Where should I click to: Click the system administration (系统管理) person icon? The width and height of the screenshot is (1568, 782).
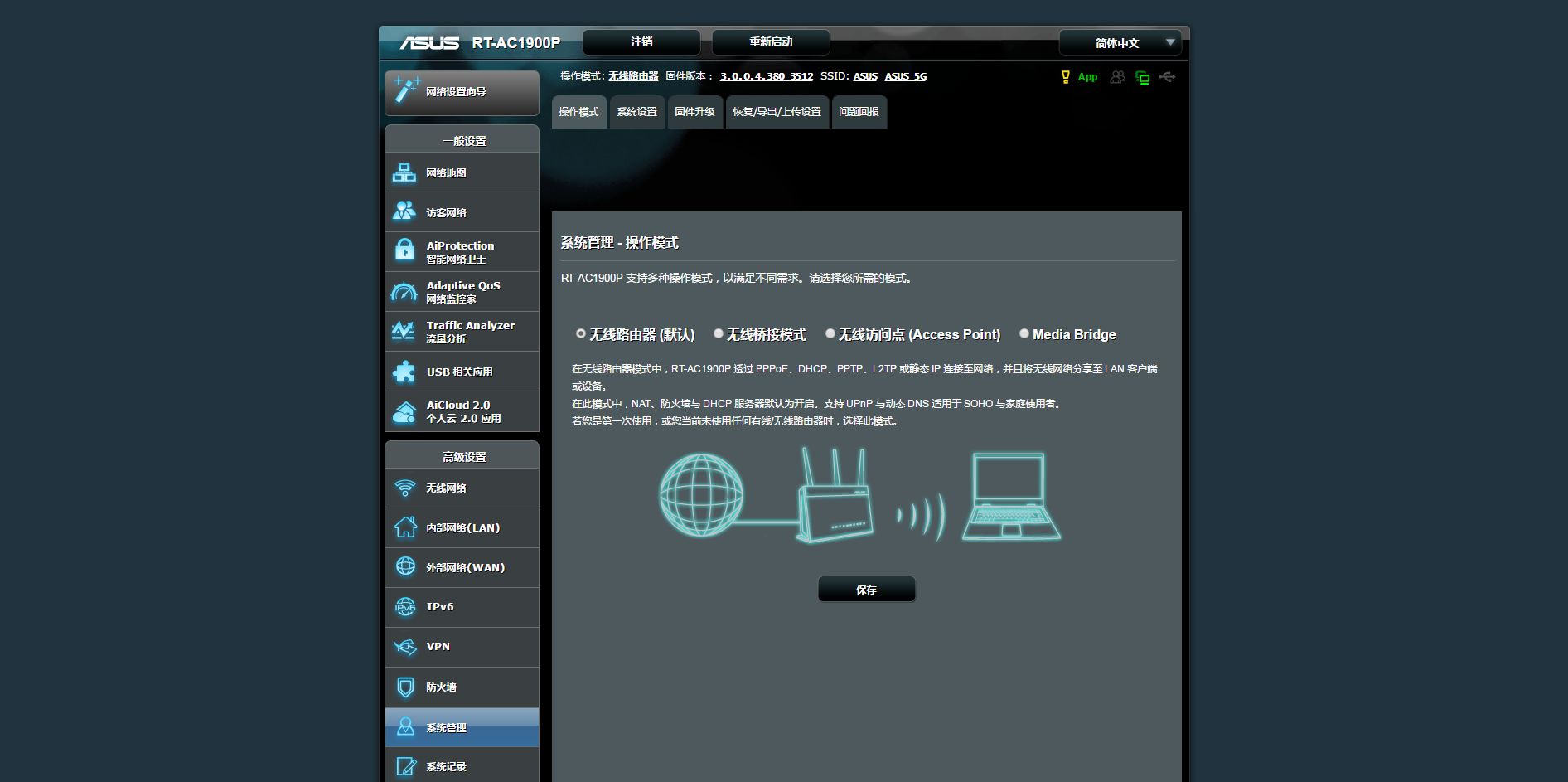coord(405,727)
